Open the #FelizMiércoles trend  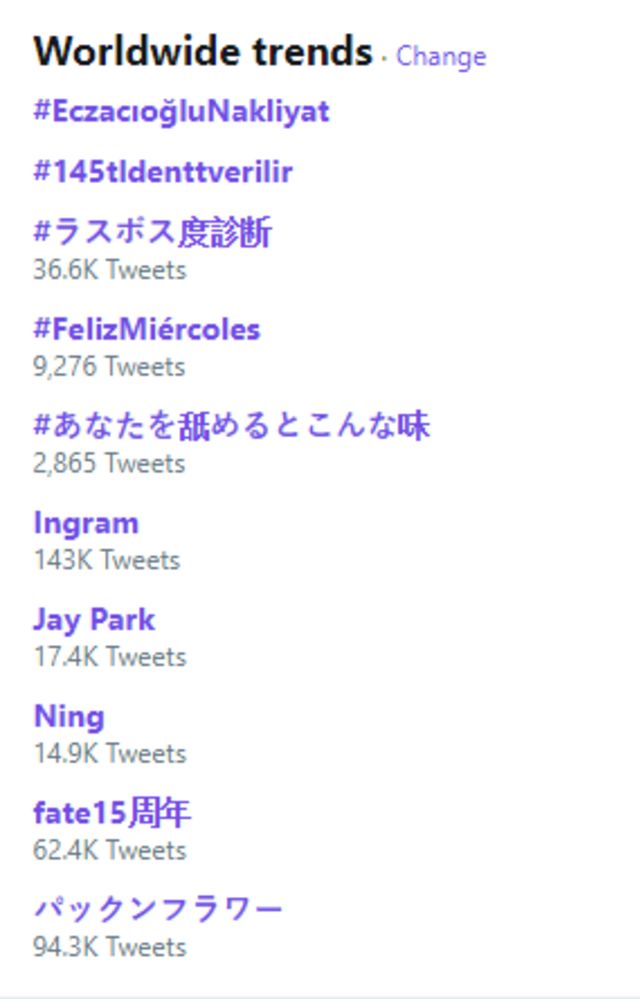145,328
